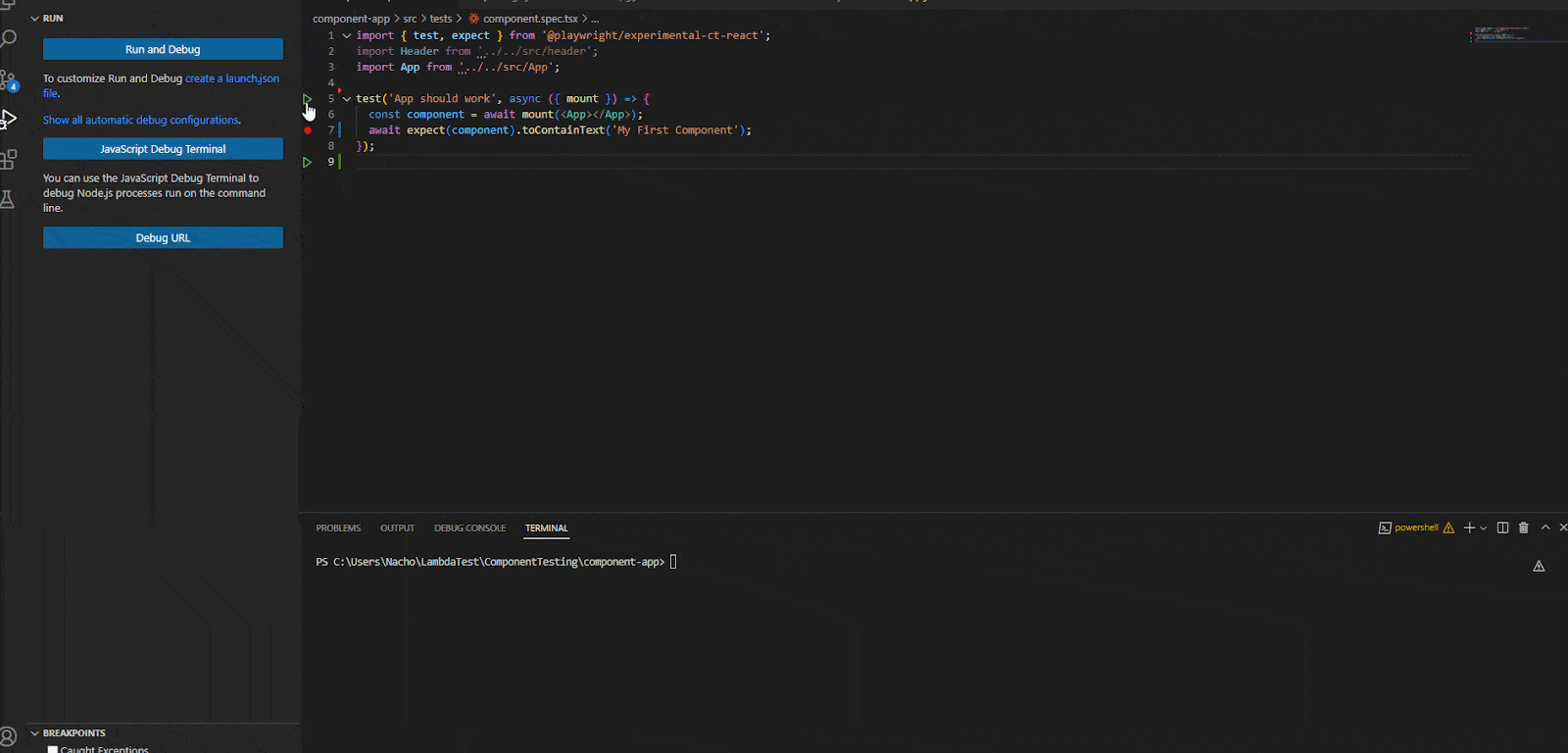Open breadcrumb ellipsis symbol picker
The height and width of the screenshot is (753, 1568).
tap(595, 19)
